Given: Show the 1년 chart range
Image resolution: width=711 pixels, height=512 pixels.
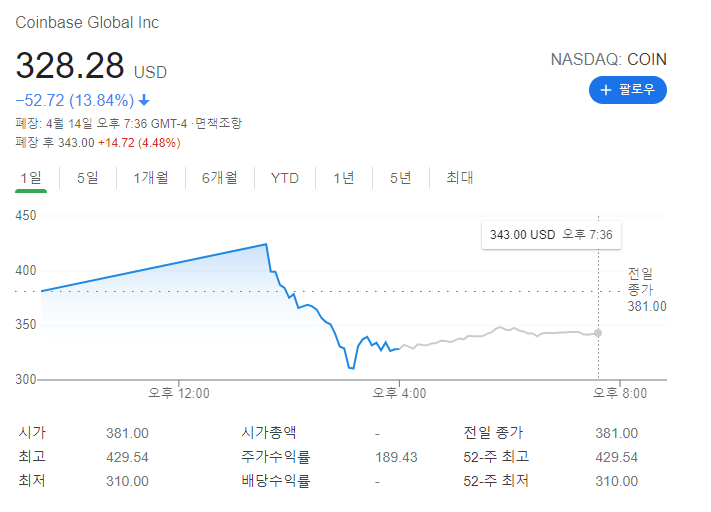Looking at the screenshot, I should pyautogui.click(x=344, y=178).
